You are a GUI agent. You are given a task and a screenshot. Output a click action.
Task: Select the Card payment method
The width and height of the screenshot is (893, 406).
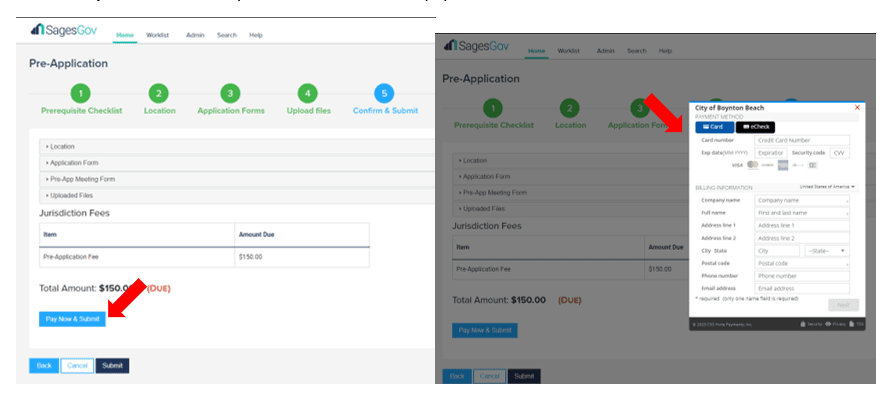(x=713, y=127)
